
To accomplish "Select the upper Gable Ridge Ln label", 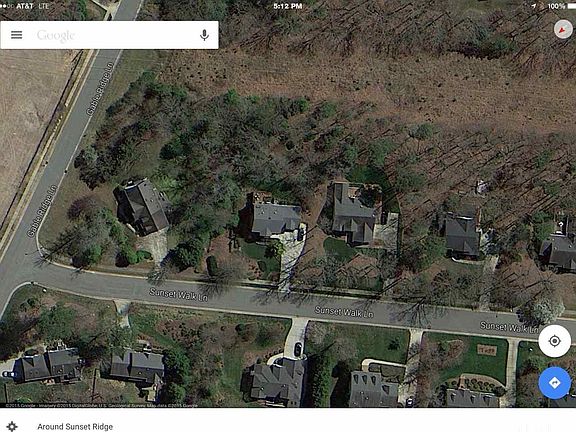I will (100, 89).
